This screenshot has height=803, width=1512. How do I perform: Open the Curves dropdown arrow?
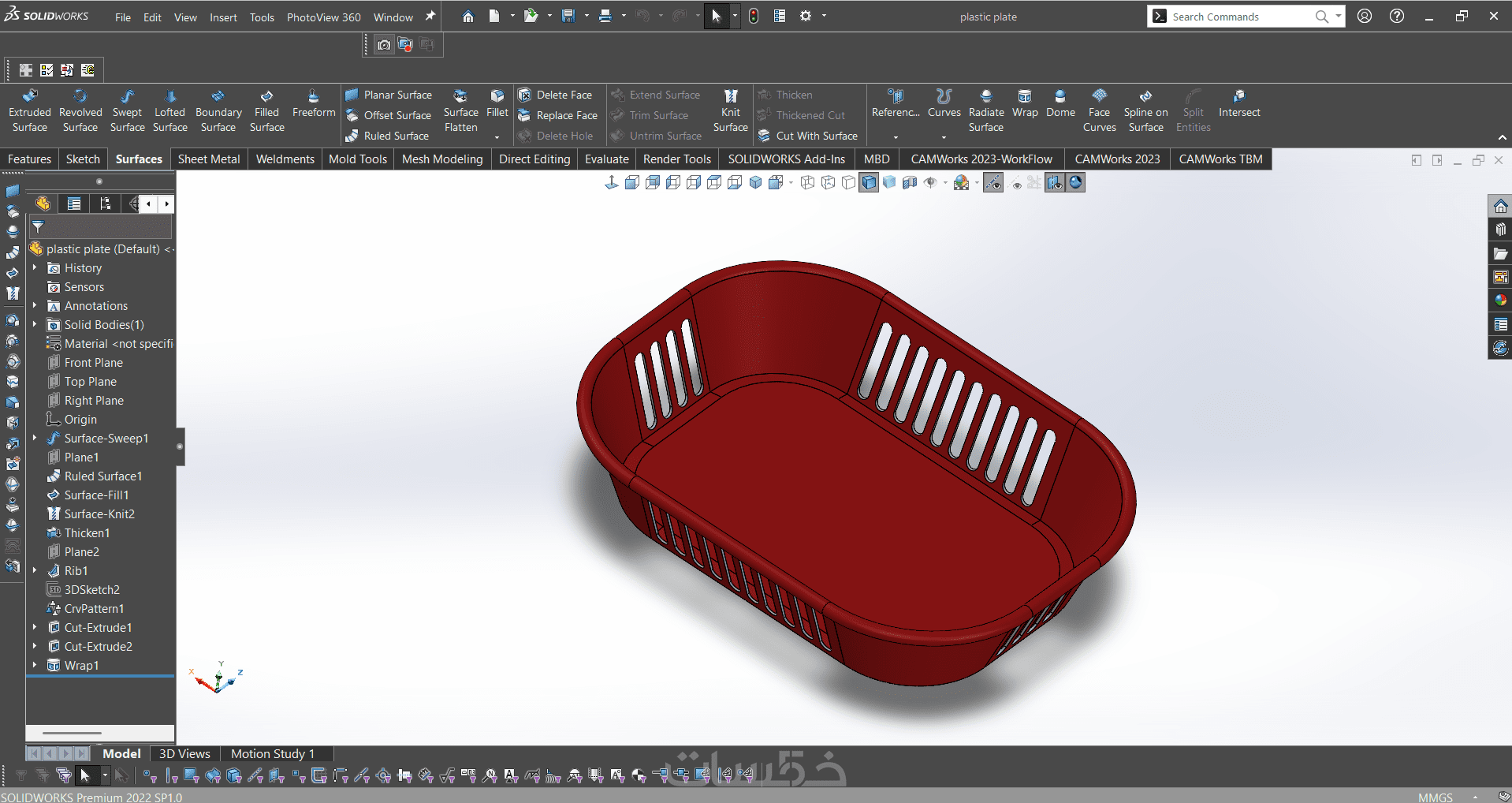tap(944, 137)
